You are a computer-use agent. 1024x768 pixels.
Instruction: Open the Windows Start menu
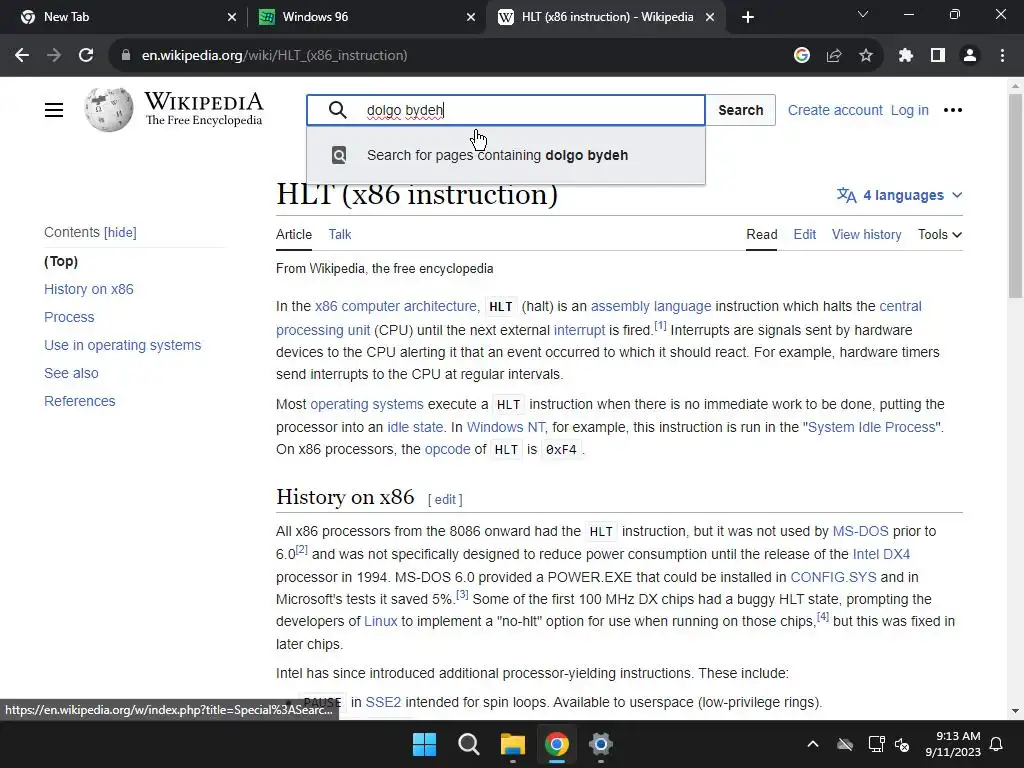pos(424,744)
